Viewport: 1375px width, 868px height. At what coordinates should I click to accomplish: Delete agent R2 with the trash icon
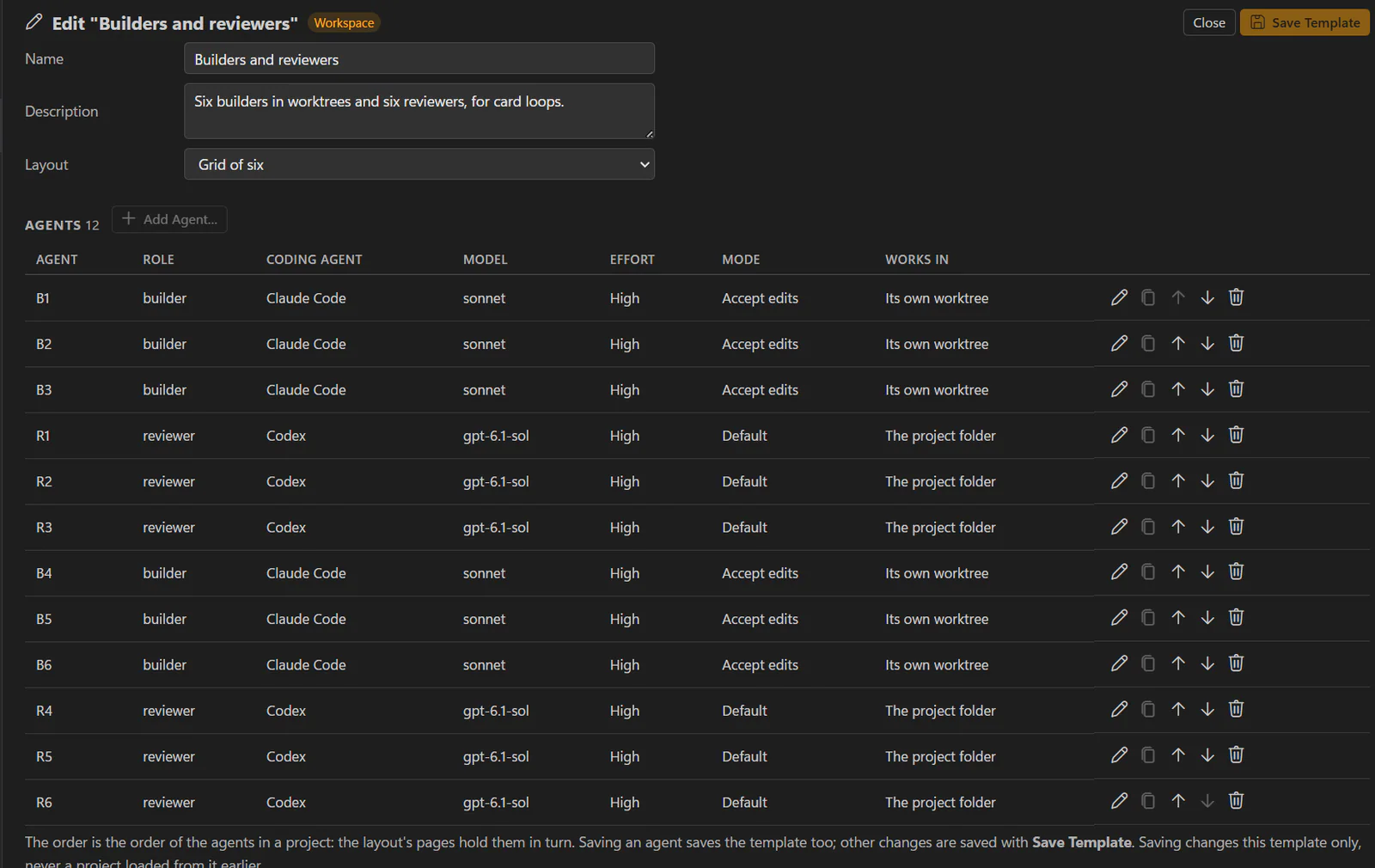1236,480
